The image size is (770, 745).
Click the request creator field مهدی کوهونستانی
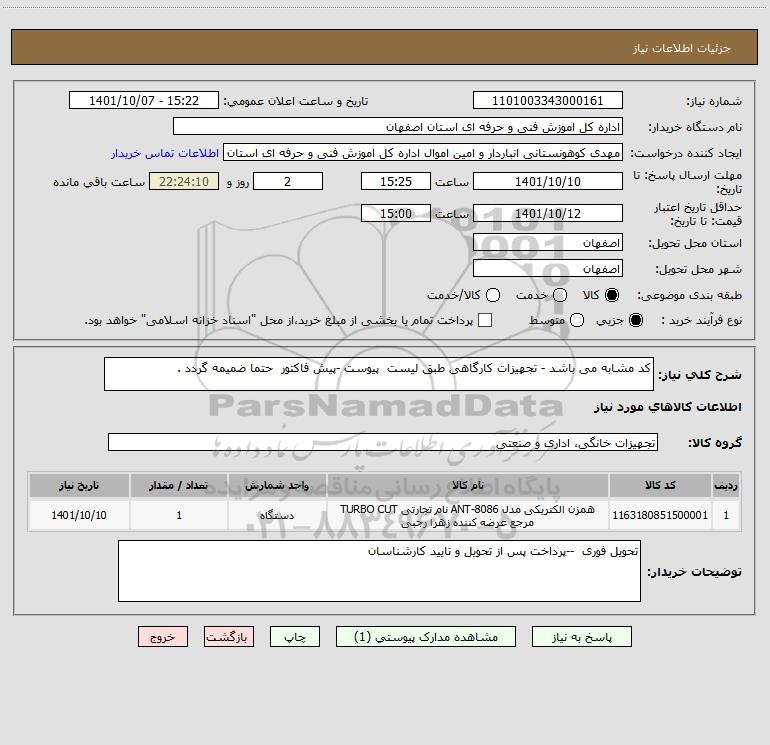(423, 153)
